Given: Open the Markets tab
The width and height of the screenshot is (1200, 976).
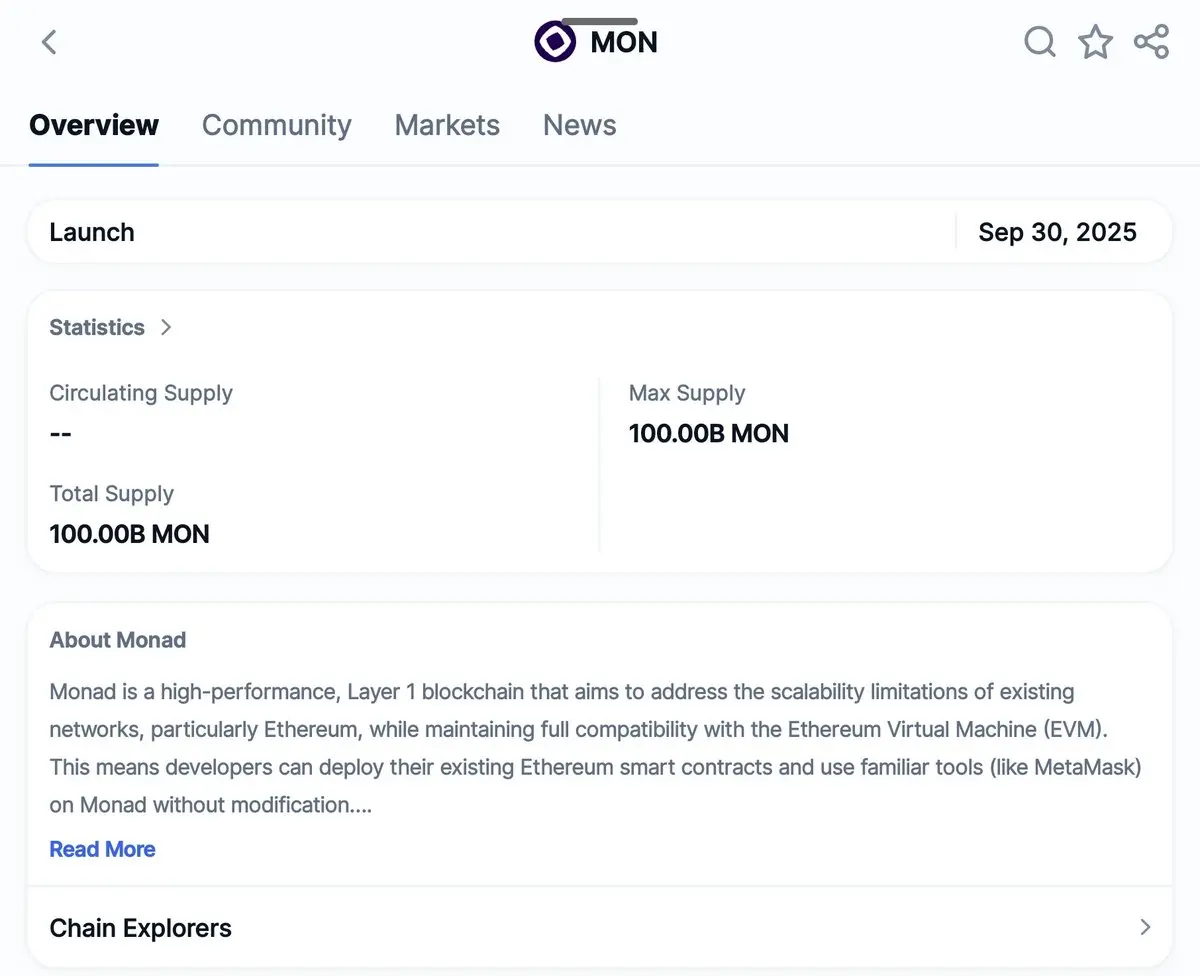Looking at the screenshot, I should 447,125.
